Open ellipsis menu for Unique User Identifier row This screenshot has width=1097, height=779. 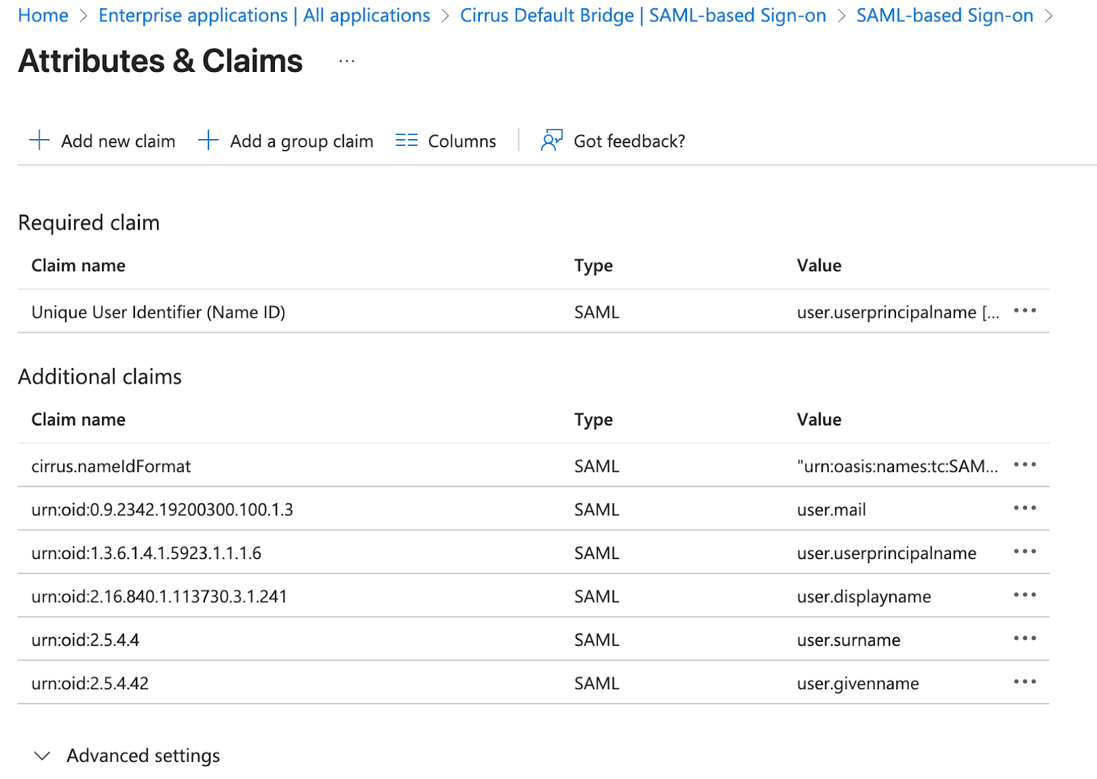pos(1024,311)
